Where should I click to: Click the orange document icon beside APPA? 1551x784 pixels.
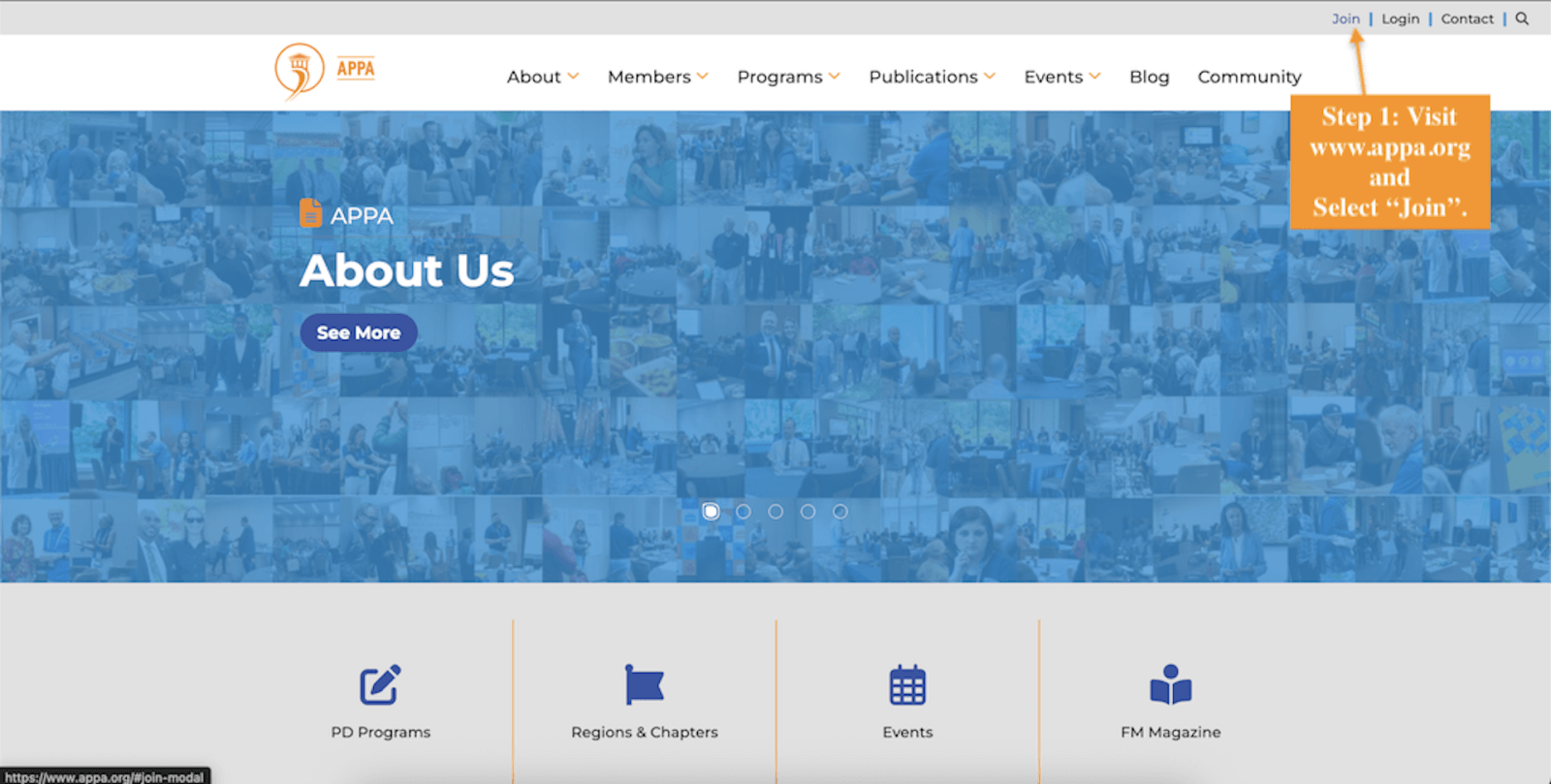coord(310,213)
